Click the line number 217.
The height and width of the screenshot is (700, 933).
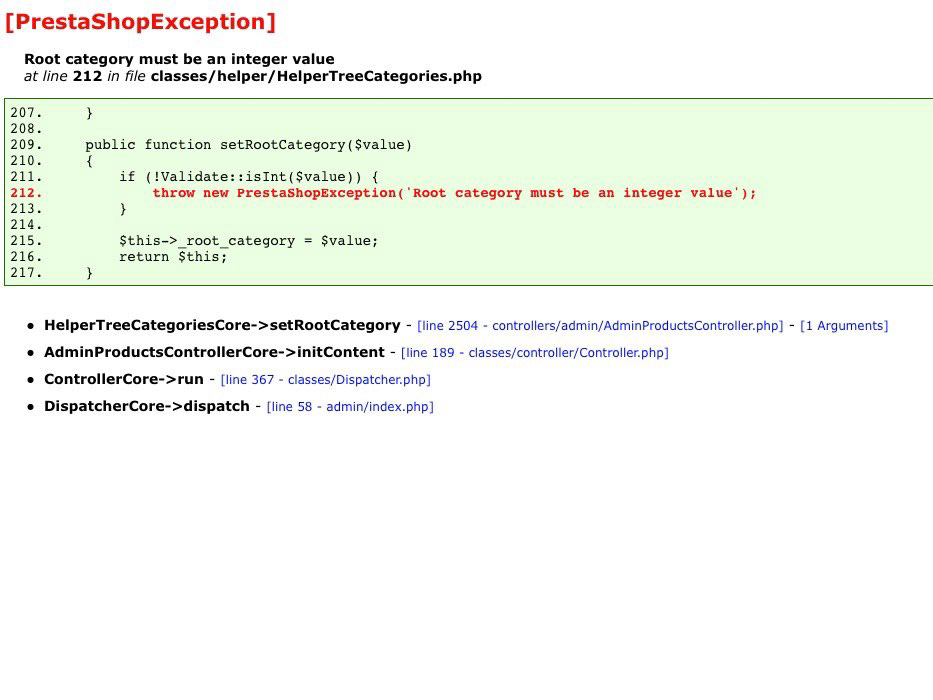(x=26, y=273)
